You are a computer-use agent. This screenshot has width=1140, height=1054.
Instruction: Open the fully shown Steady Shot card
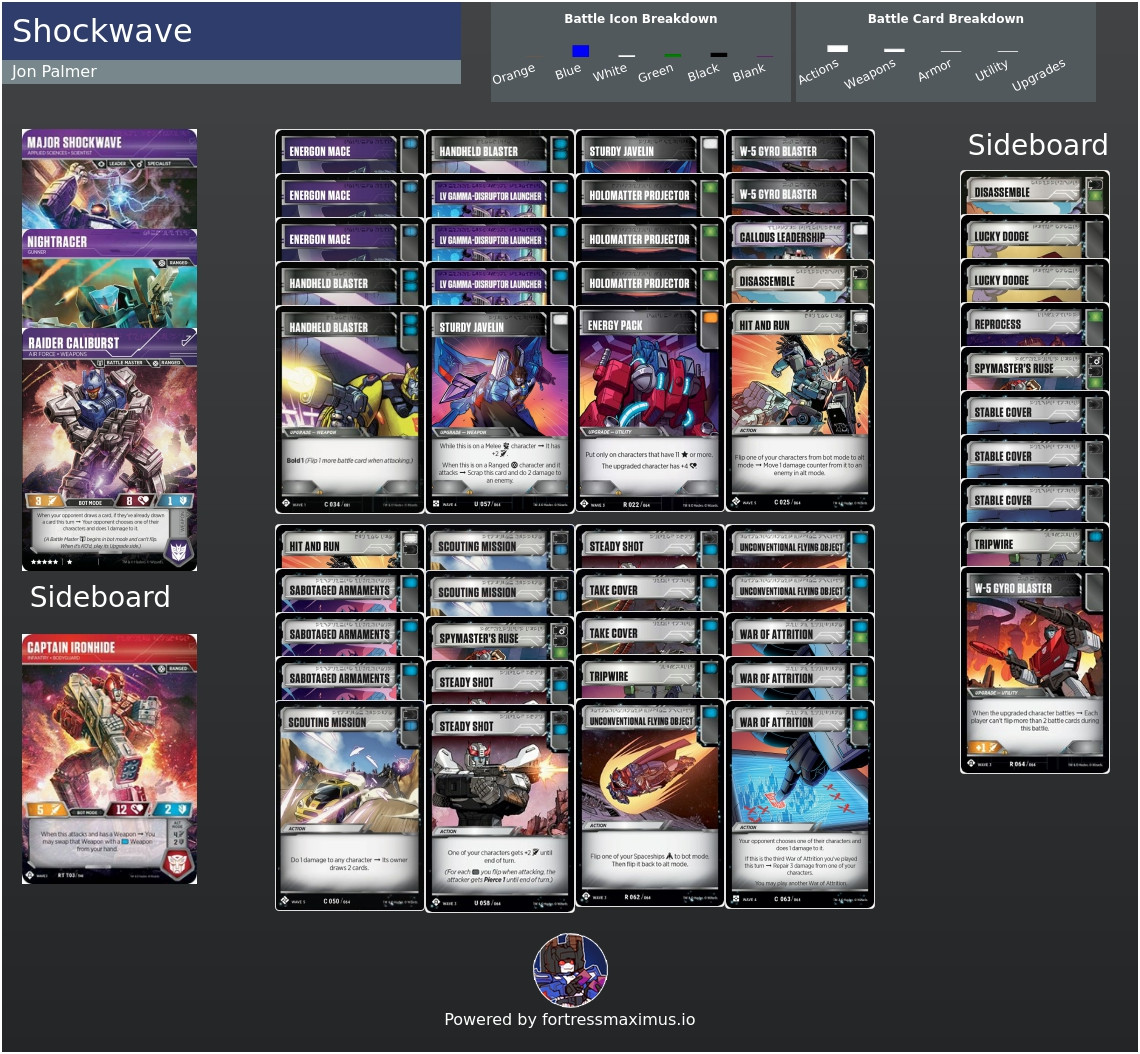coord(499,808)
